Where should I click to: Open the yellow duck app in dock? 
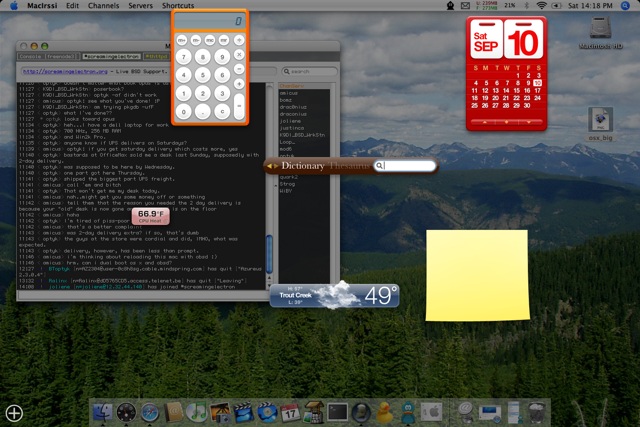coord(384,412)
